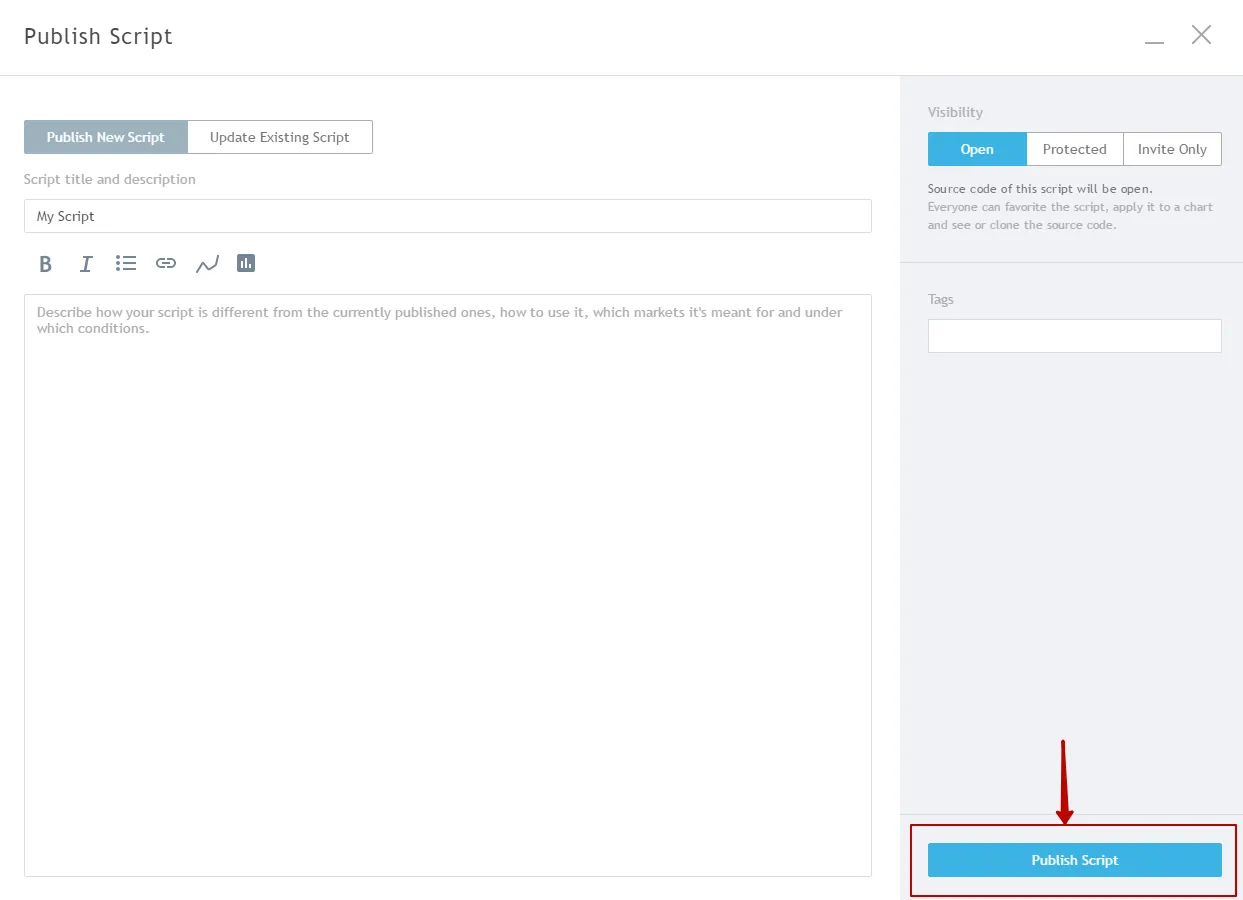1243x900 pixels.
Task: Click the Visibility section label
Action: 955,112
